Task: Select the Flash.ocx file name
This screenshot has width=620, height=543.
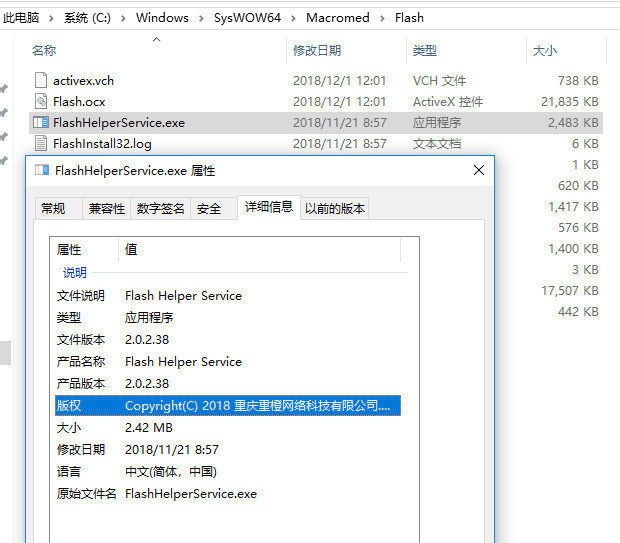Action: [x=79, y=102]
